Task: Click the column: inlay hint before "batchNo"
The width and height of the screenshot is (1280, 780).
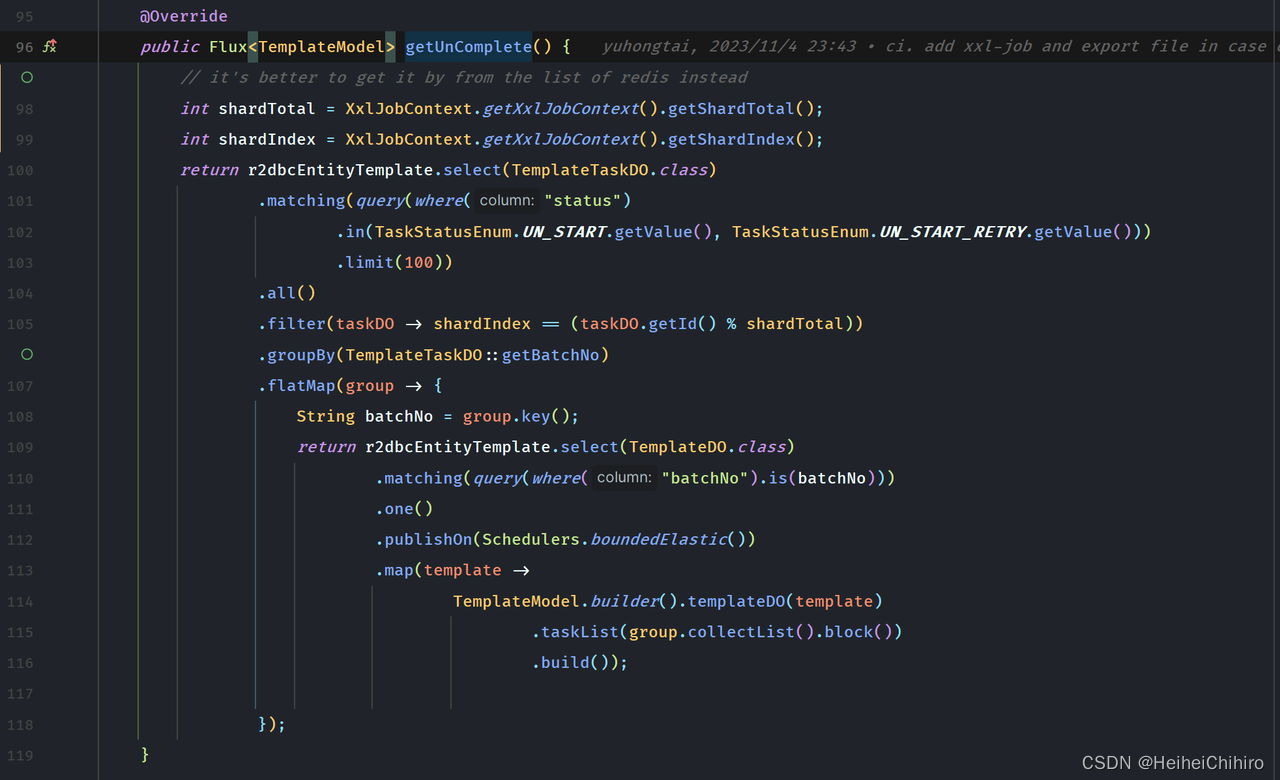Action: pyautogui.click(x=624, y=478)
